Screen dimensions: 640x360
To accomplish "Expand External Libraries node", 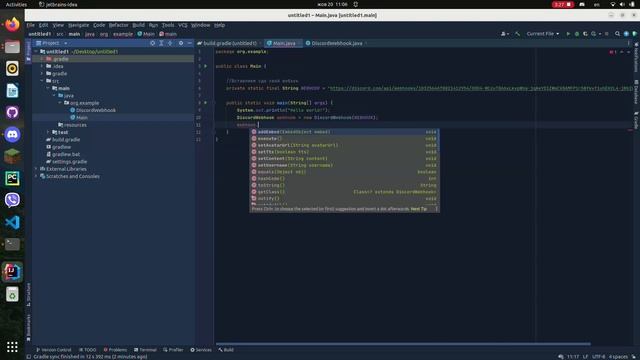I will 36,169.
